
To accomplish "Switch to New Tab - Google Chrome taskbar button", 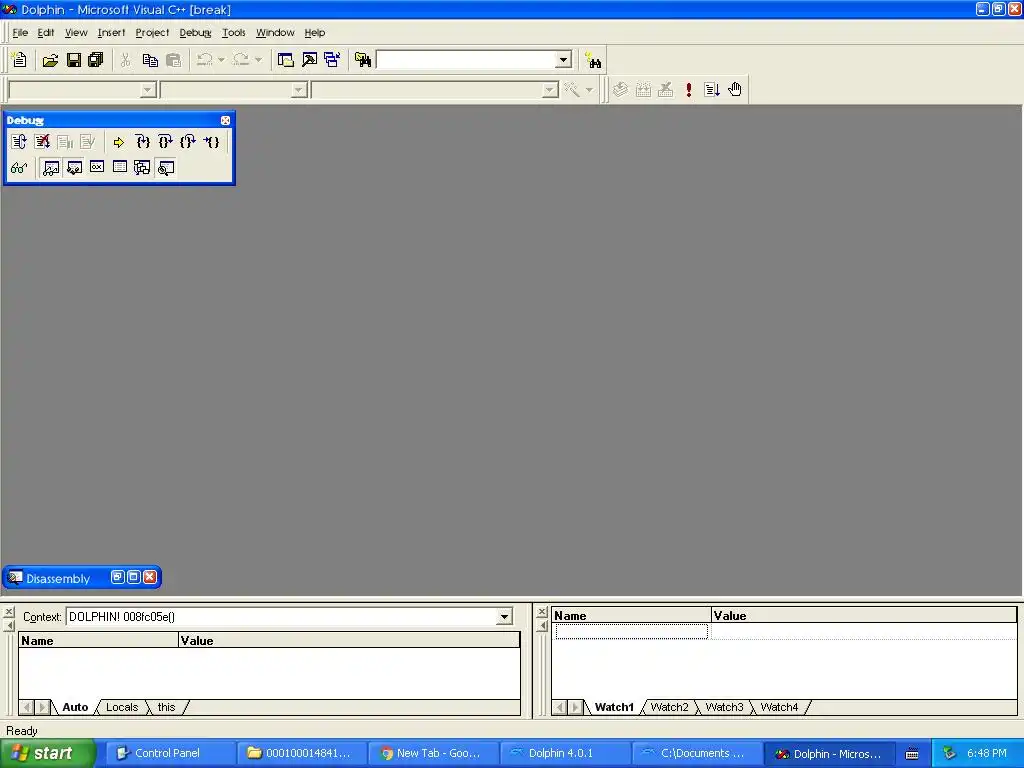I will (x=433, y=754).
